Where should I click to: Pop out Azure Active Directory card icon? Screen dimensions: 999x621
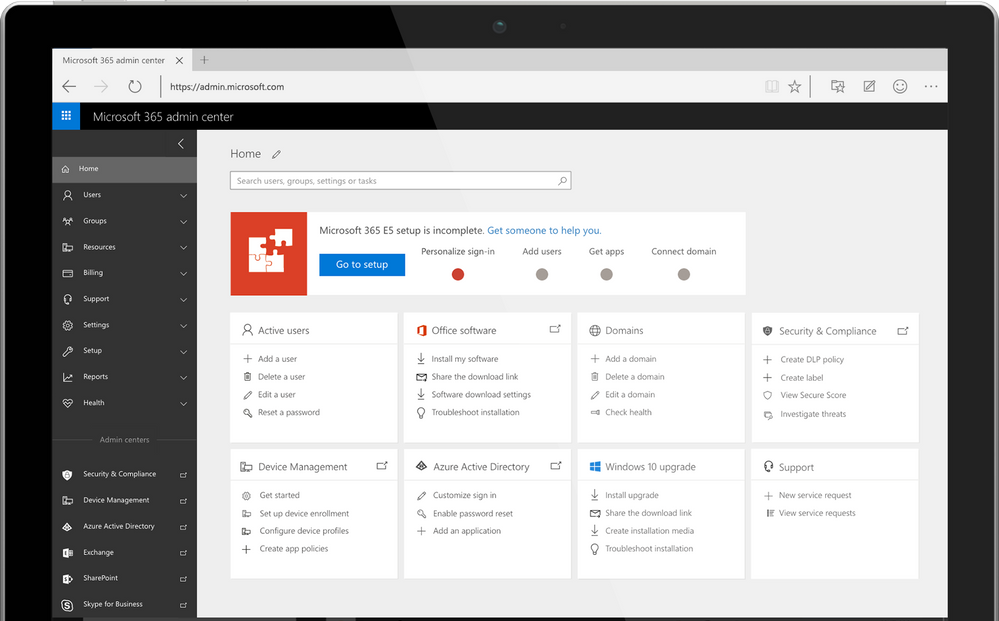click(556, 466)
